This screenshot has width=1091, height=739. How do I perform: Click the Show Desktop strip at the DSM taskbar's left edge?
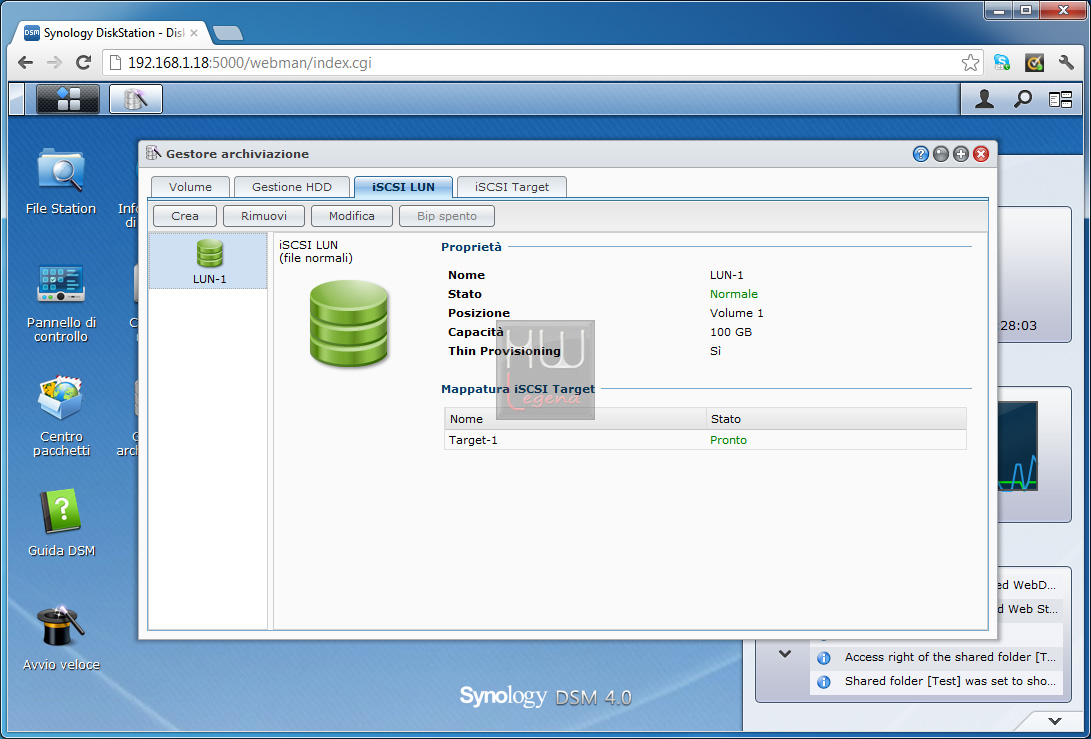click(x=17, y=99)
